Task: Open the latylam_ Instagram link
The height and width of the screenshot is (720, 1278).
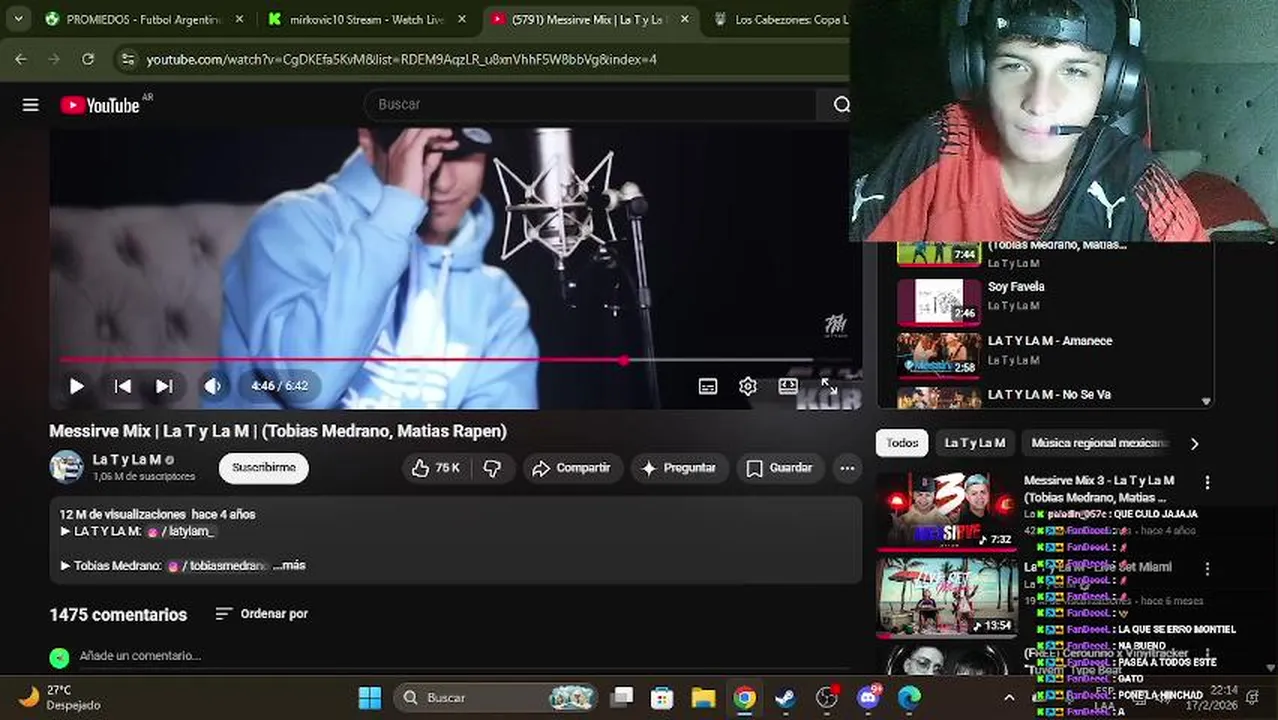Action: pos(181,532)
